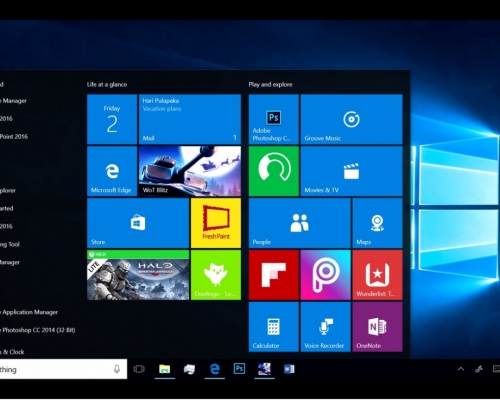Click the system tray icon right of the chevron

click(479, 369)
